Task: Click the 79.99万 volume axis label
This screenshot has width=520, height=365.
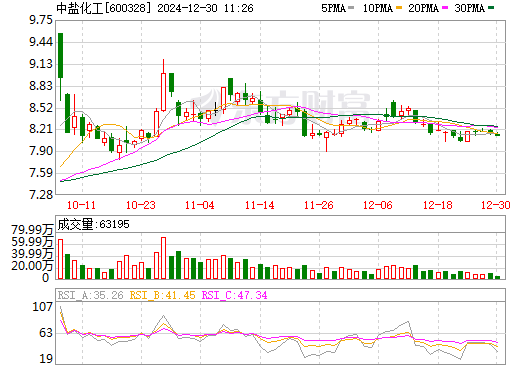Action: pyautogui.click(x=32, y=230)
